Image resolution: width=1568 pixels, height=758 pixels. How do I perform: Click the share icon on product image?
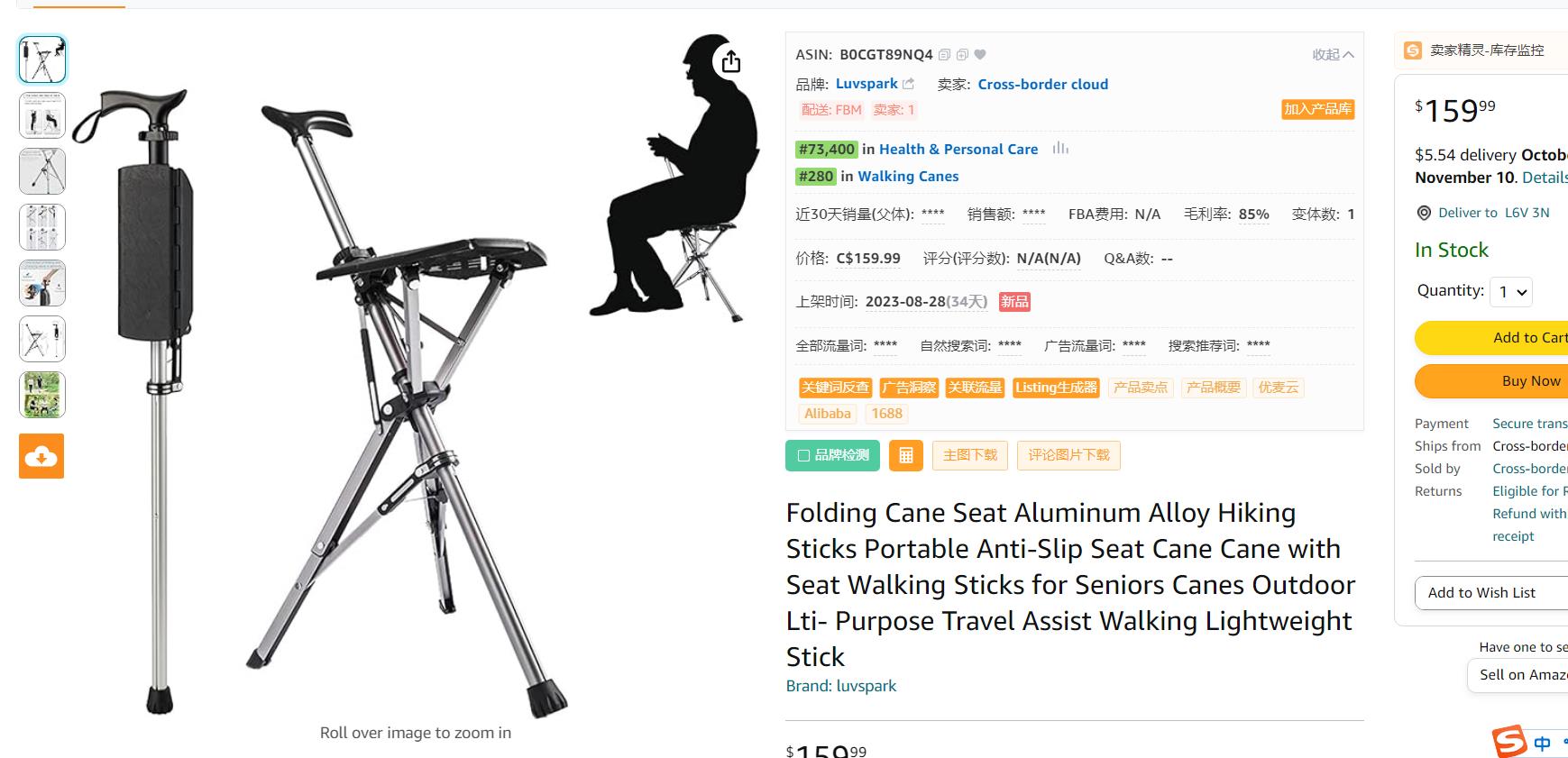point(730,61)
